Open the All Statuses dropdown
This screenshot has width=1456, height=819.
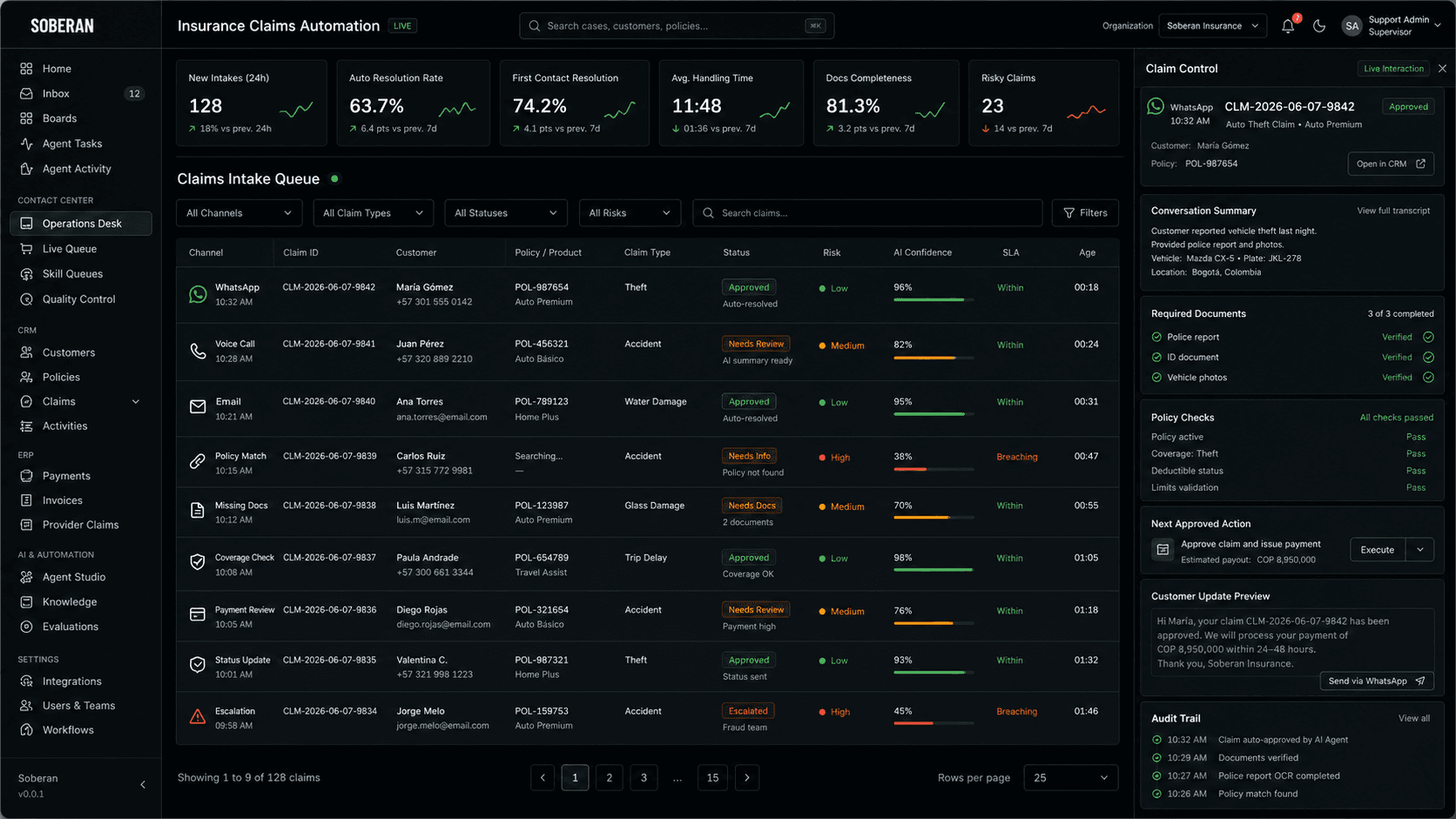tap(506, 213)
